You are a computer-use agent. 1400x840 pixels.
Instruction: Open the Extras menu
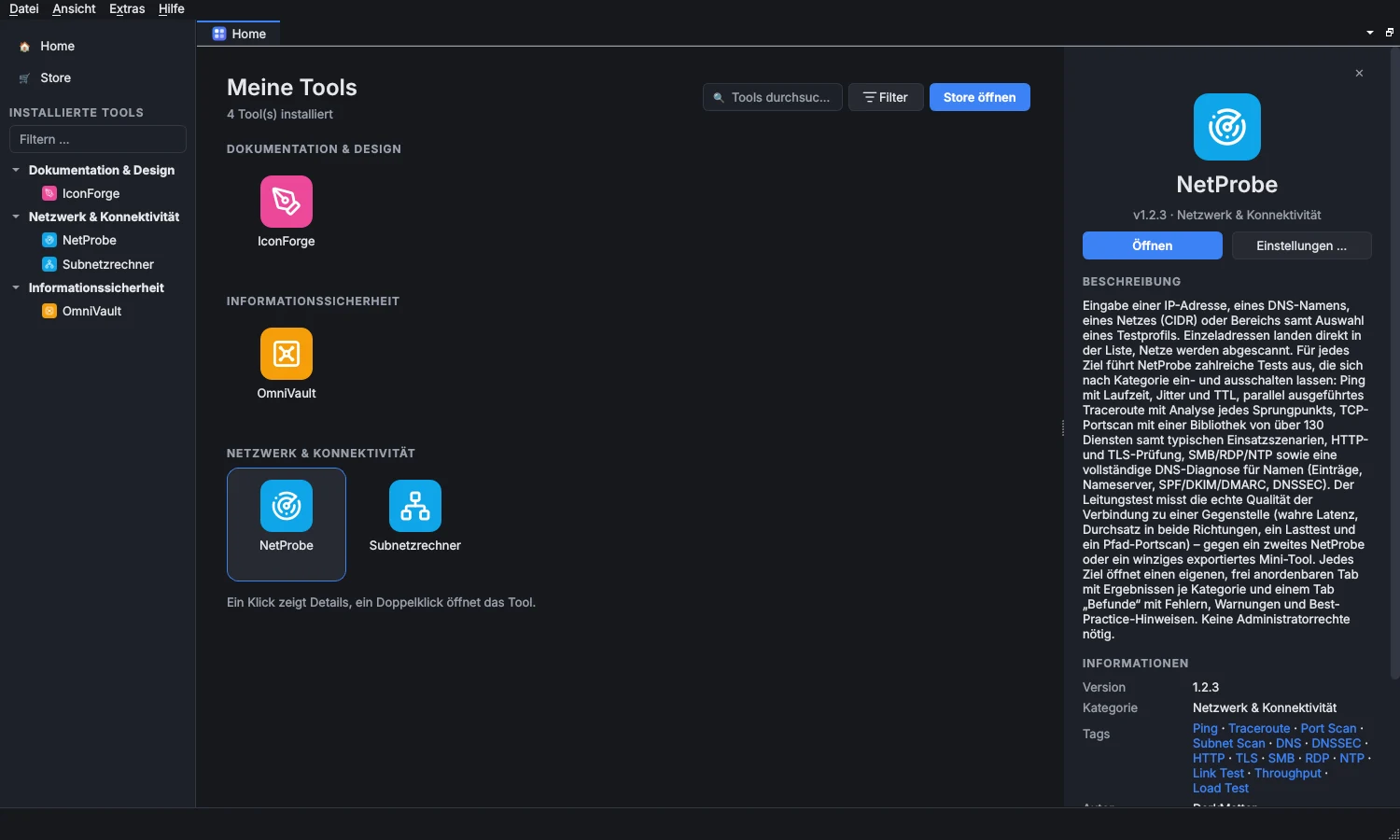click(x=127, y=8)
